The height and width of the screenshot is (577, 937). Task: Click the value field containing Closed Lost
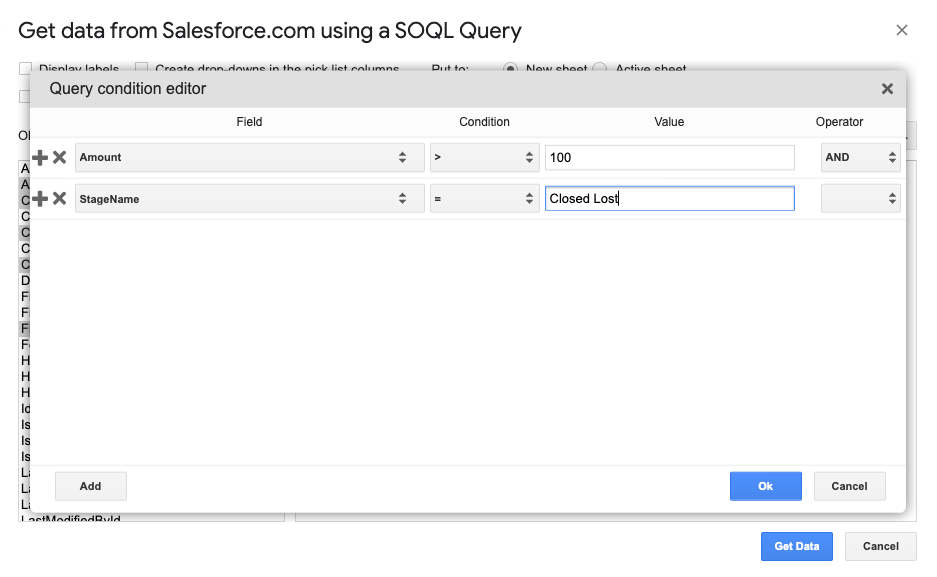(x=670, y=198)
